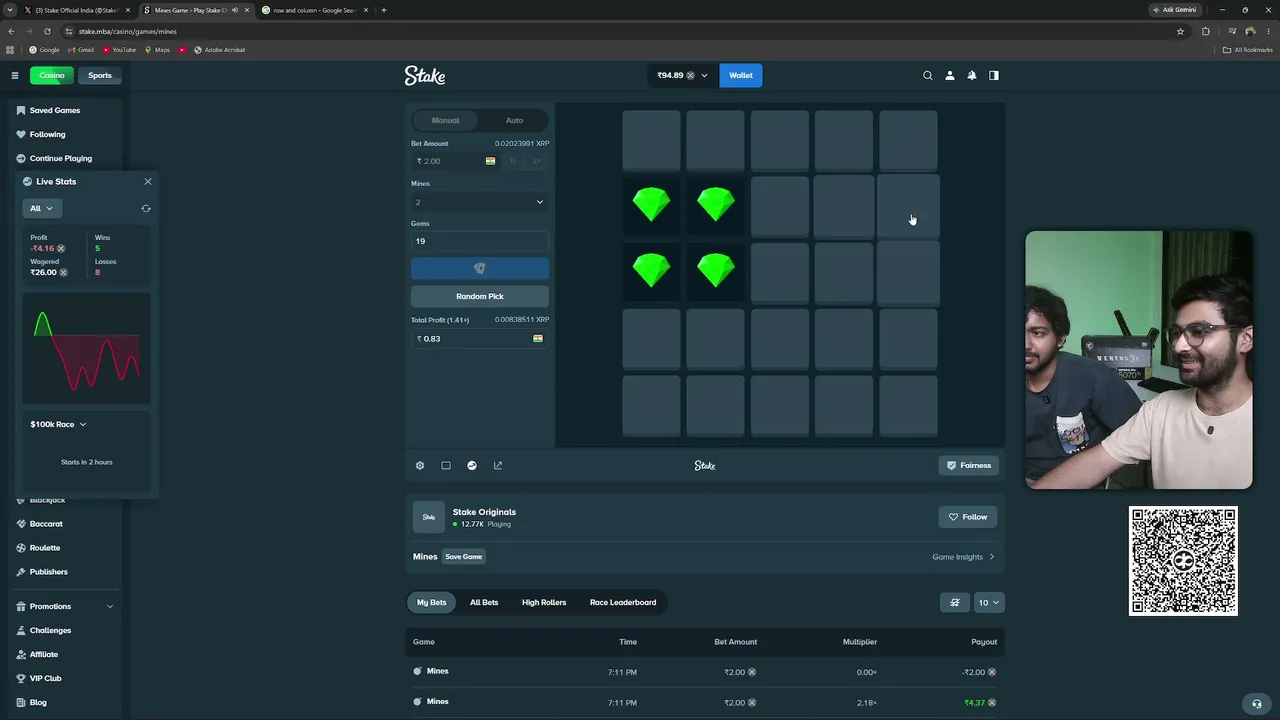Switch to My Bets tab
Image resolution: width=1280 pixels, height=720 pixels.
(432, 602)
